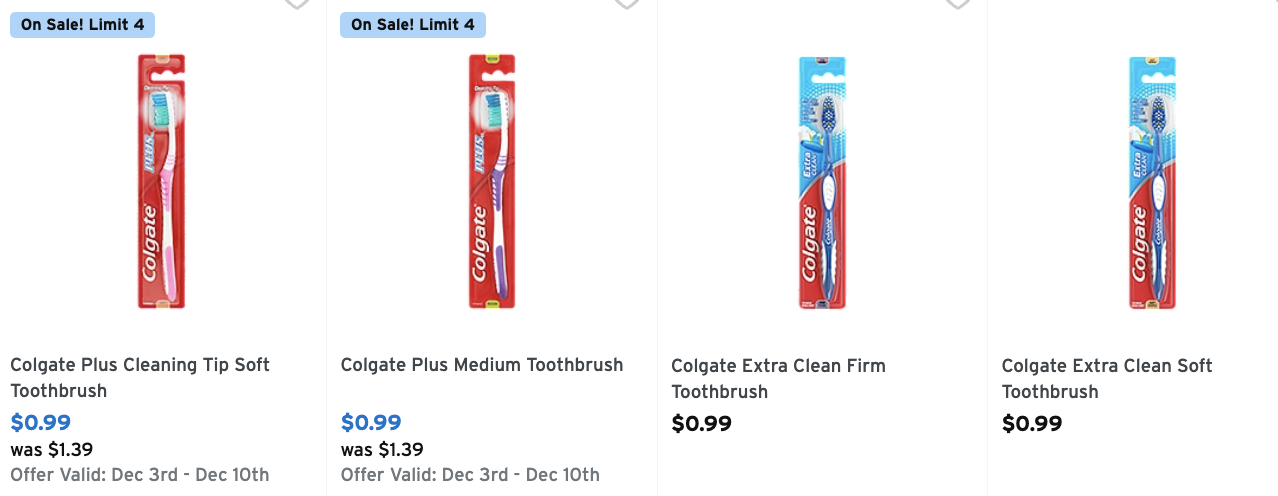Viewport: 1278px width, 496px height.
Task: Save Colgate Extra Clean Firm with heart icon
Action: [x=957, y=3]
